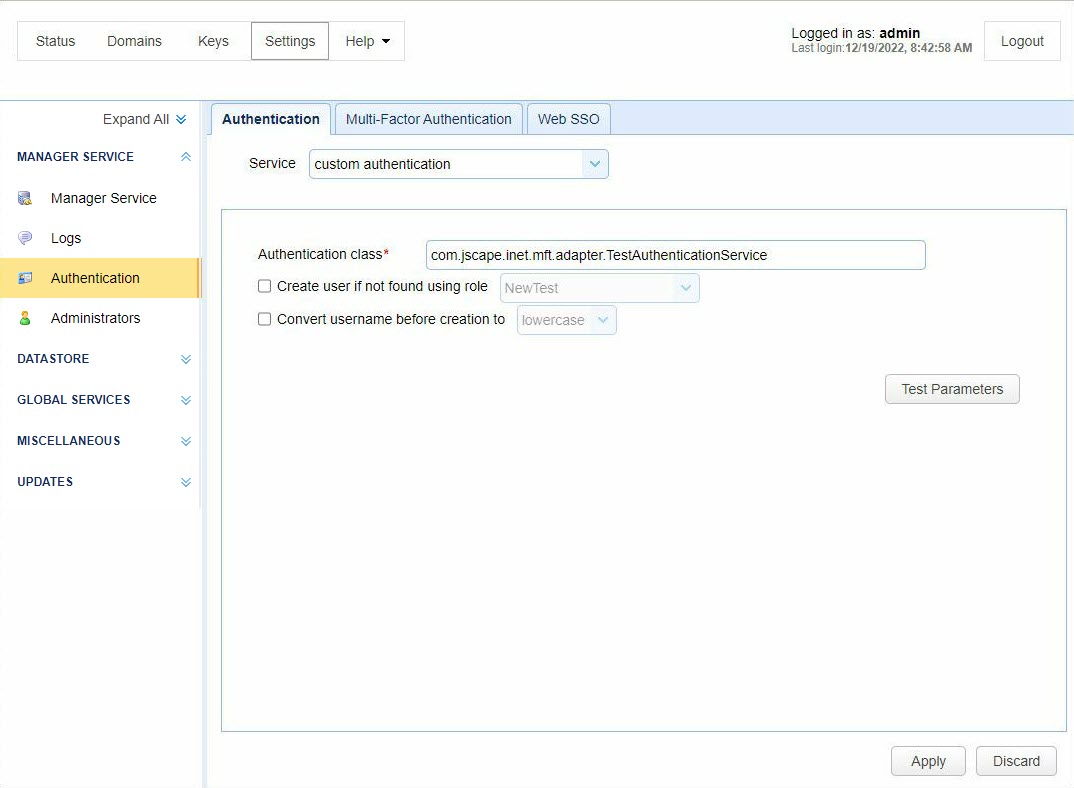Expand the Global Services section

click(x=185, y=400)
